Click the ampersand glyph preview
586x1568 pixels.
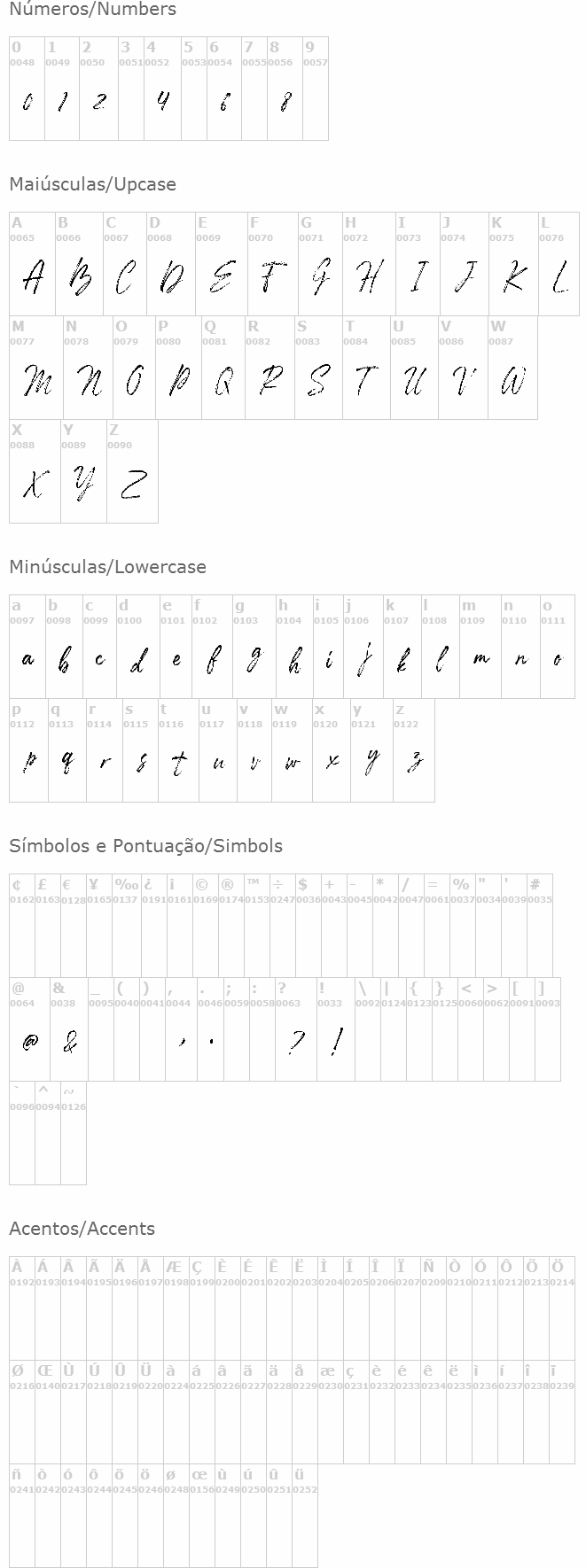(x=69, y=1043)
